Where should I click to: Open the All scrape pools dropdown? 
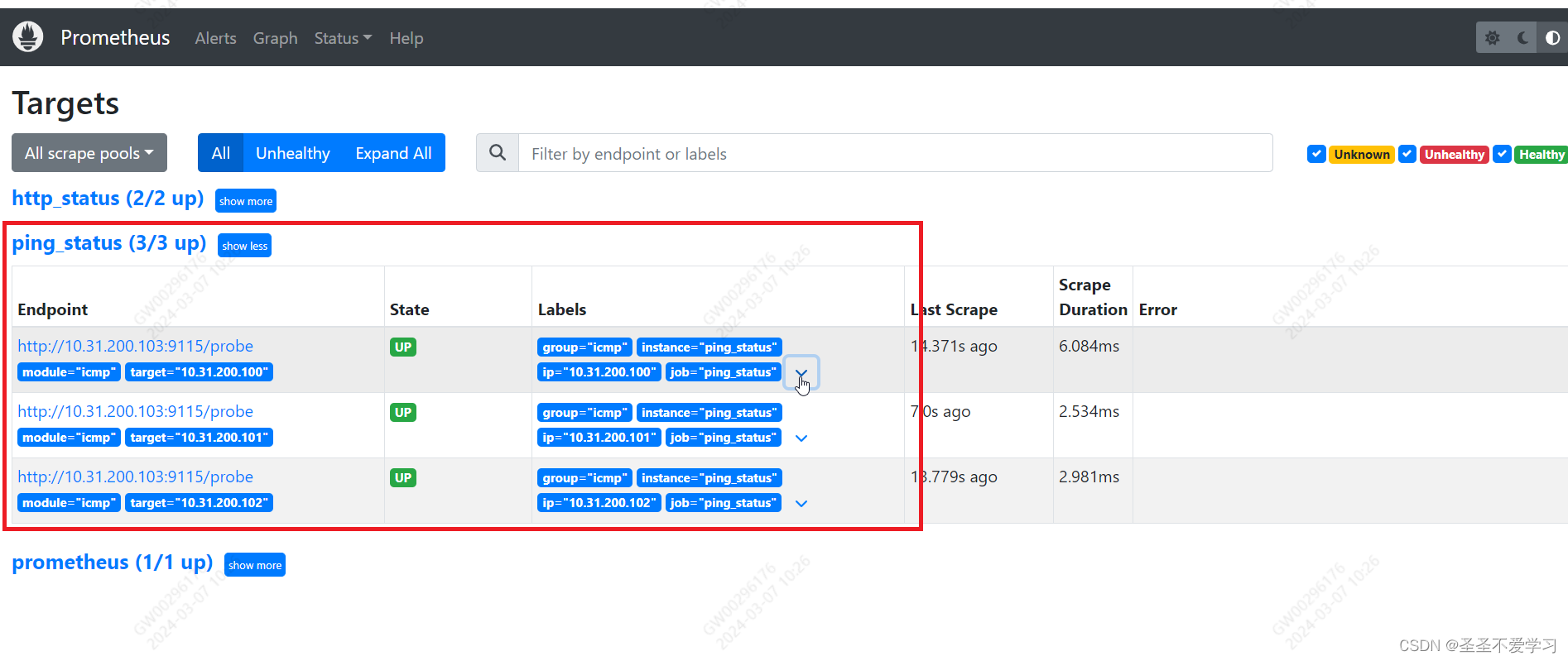[x=89, y=153]
